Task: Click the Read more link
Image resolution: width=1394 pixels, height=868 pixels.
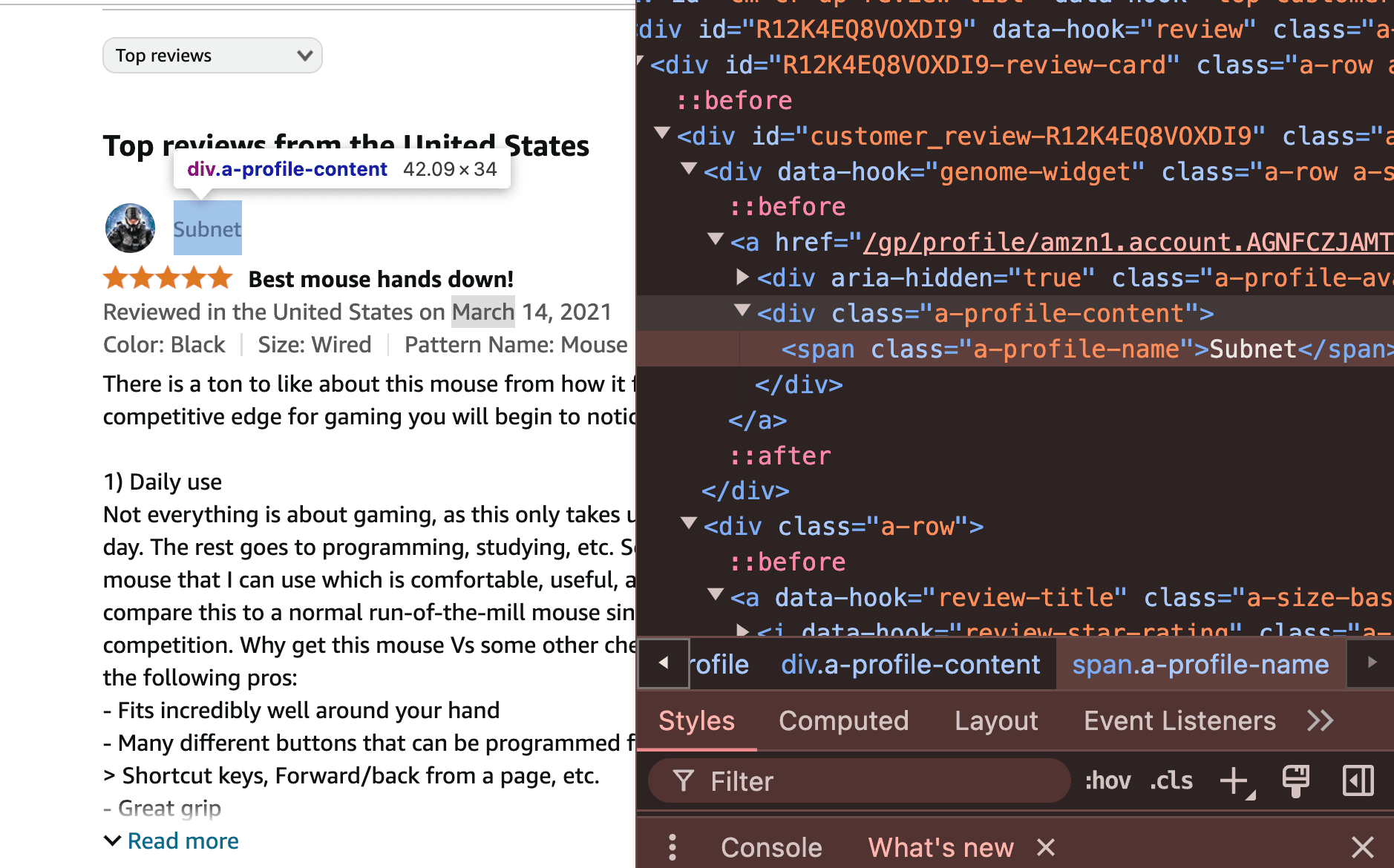Action: (183, 841)
